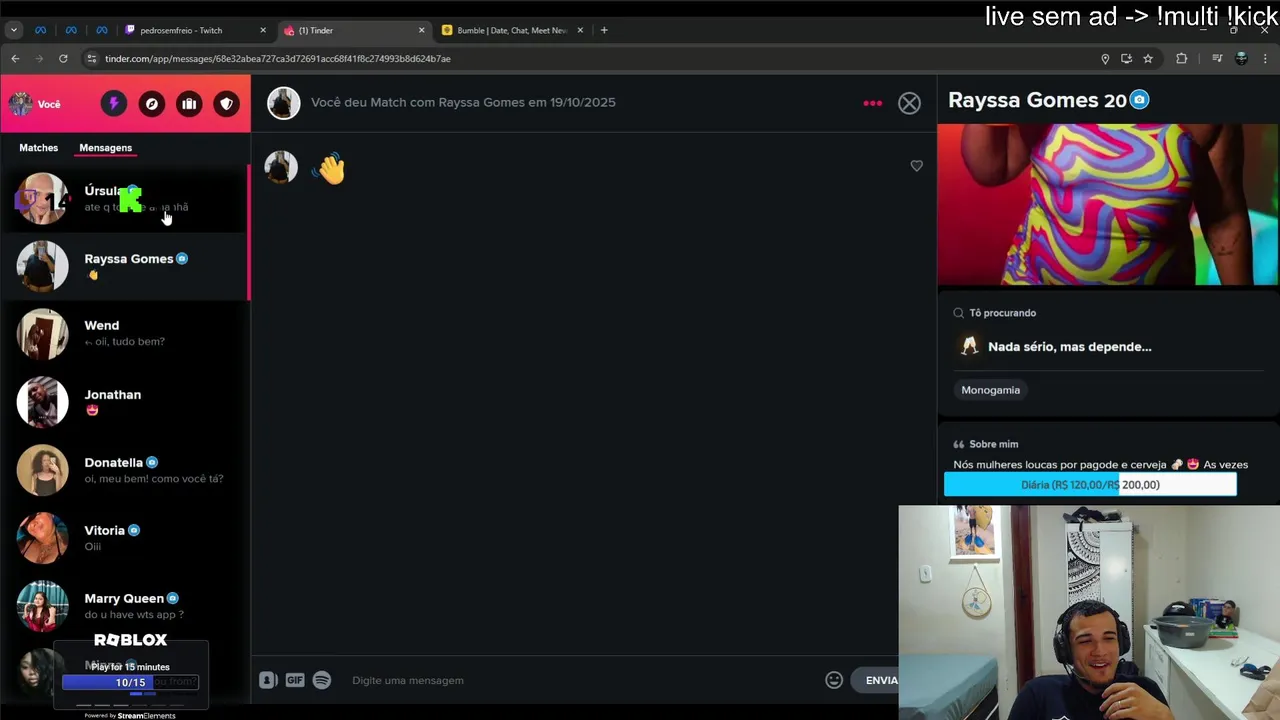Viewport: 1280px width, 720px height.
Task: Click the tinder.com URL in address bar
Action: 278,59
